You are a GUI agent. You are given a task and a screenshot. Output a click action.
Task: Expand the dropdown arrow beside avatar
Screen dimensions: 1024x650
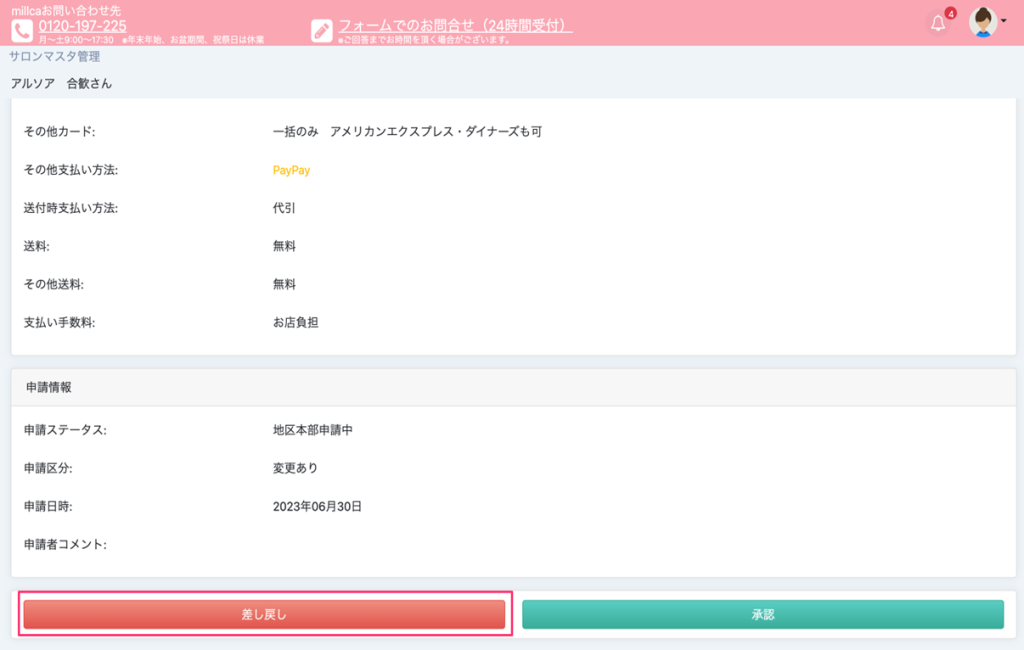pyautogui.click(x=1003, y=22)
